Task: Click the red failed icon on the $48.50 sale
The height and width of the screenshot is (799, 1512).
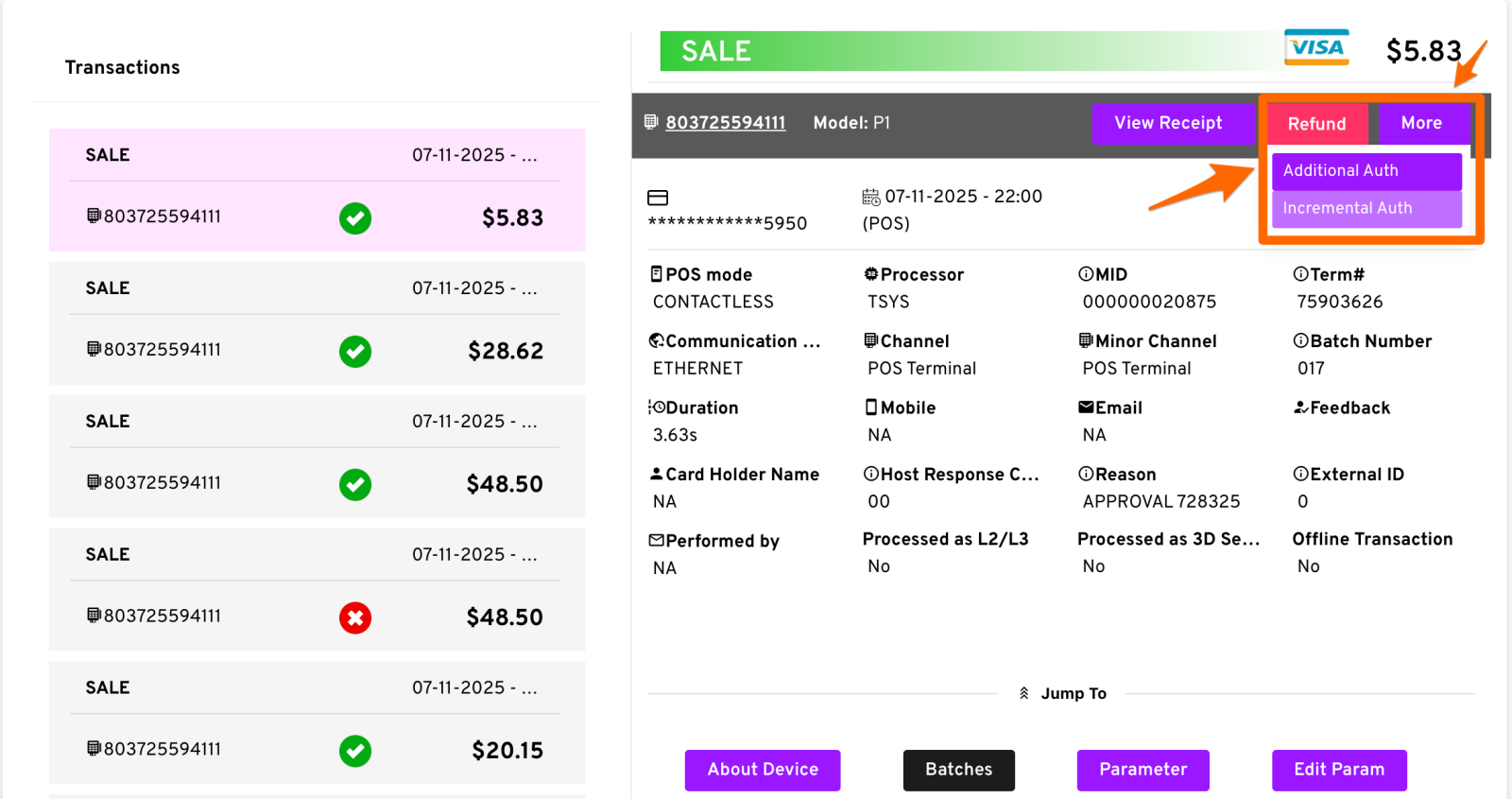Action: pos(355,618)
